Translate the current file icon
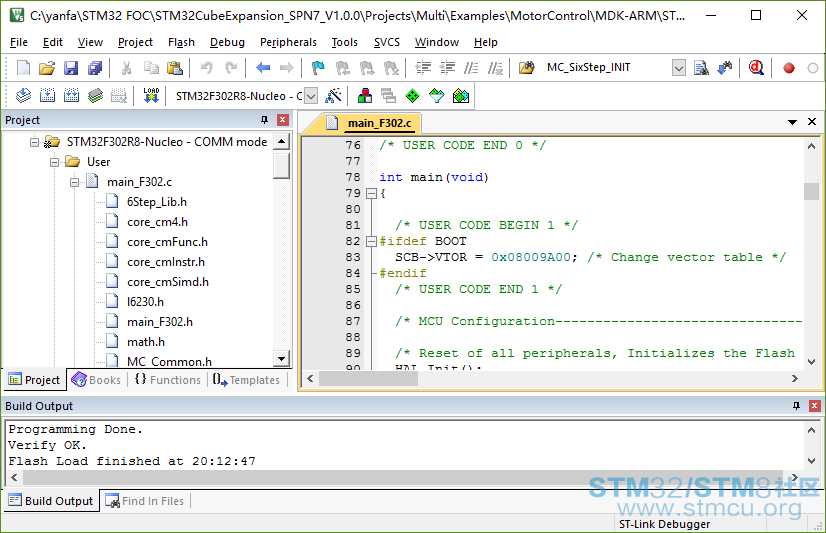The width and height of the screenshot is (826, 533). tap(23, 96)
